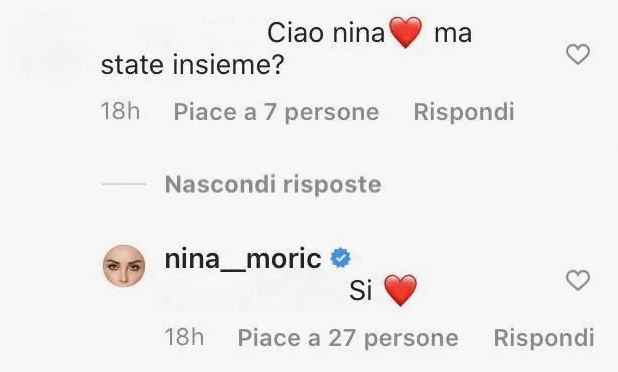Viewport: 618px width, 372px height.
Task: Click the 'Si' reply text
Action: coord(361,291)
